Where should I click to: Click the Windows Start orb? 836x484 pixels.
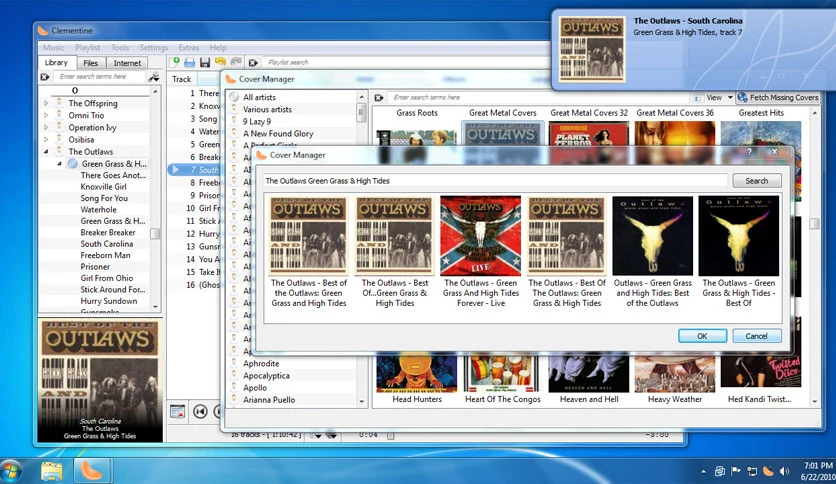click(11, 472)
